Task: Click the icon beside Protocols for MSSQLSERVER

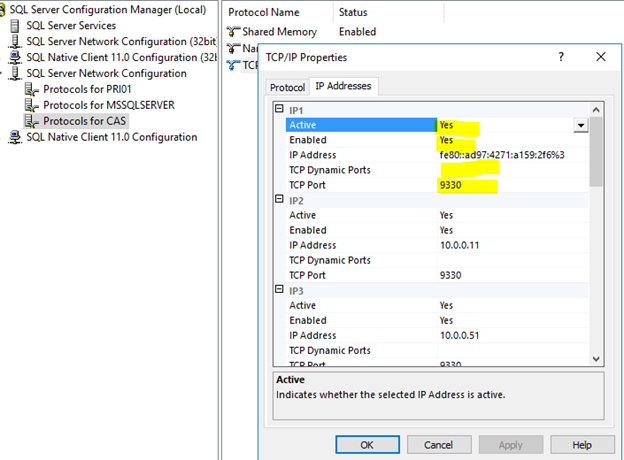Action: [x=32, y=105]
